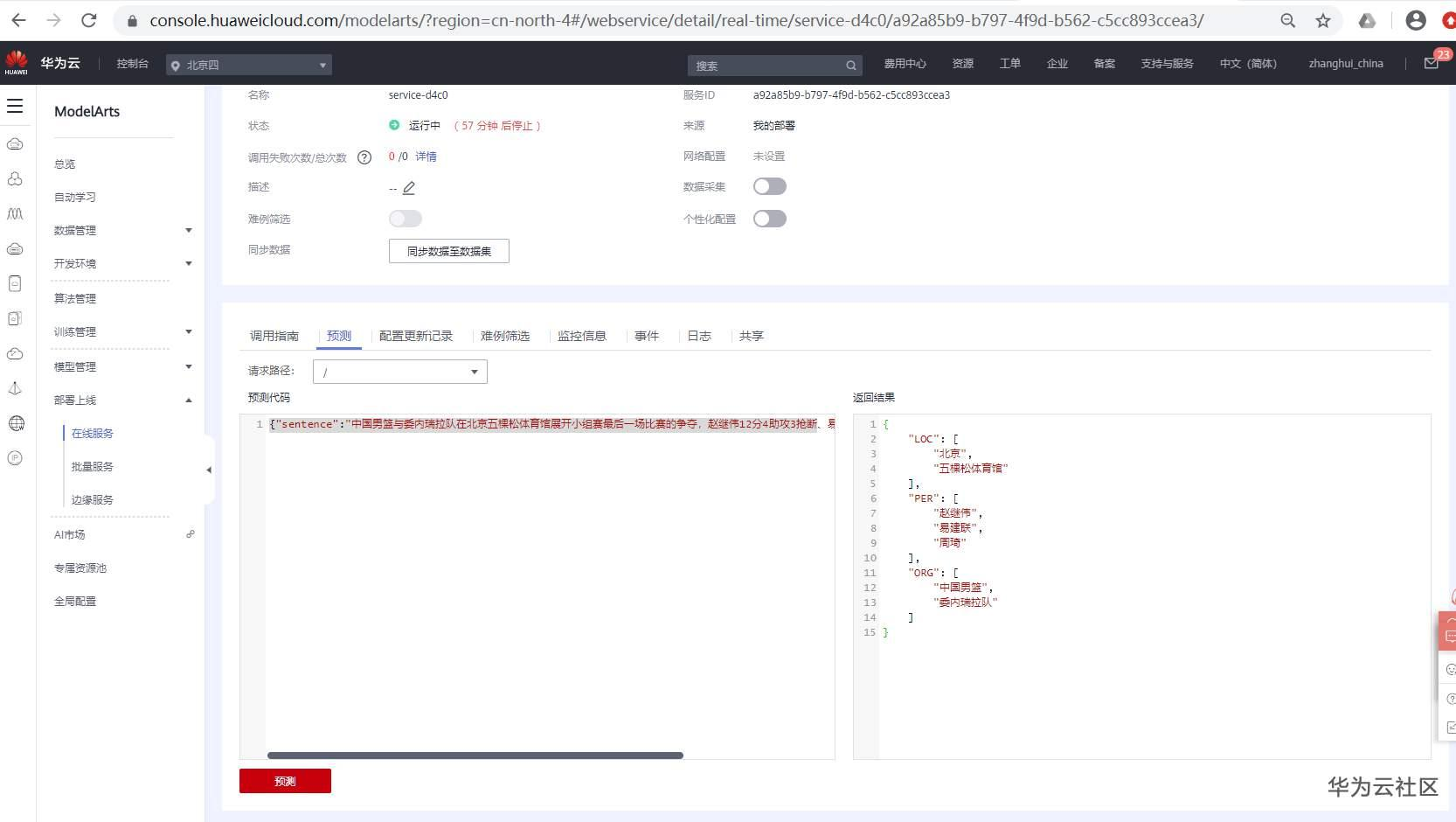Open the 日志 tab
1456x822 pixels.
(699, 336)
